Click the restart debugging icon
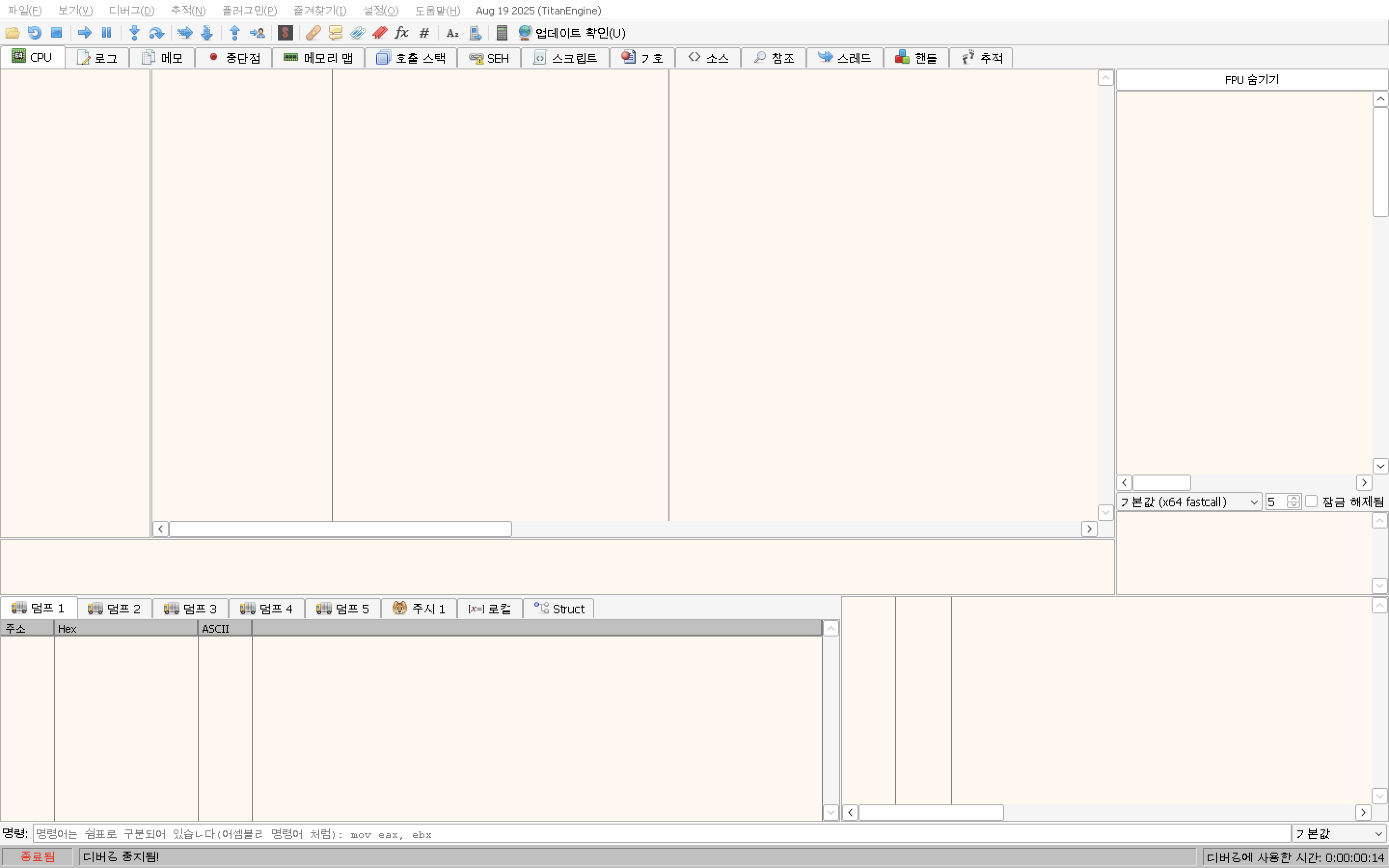1389x868 pixels. pyautogui.click(x=34, y=33)
